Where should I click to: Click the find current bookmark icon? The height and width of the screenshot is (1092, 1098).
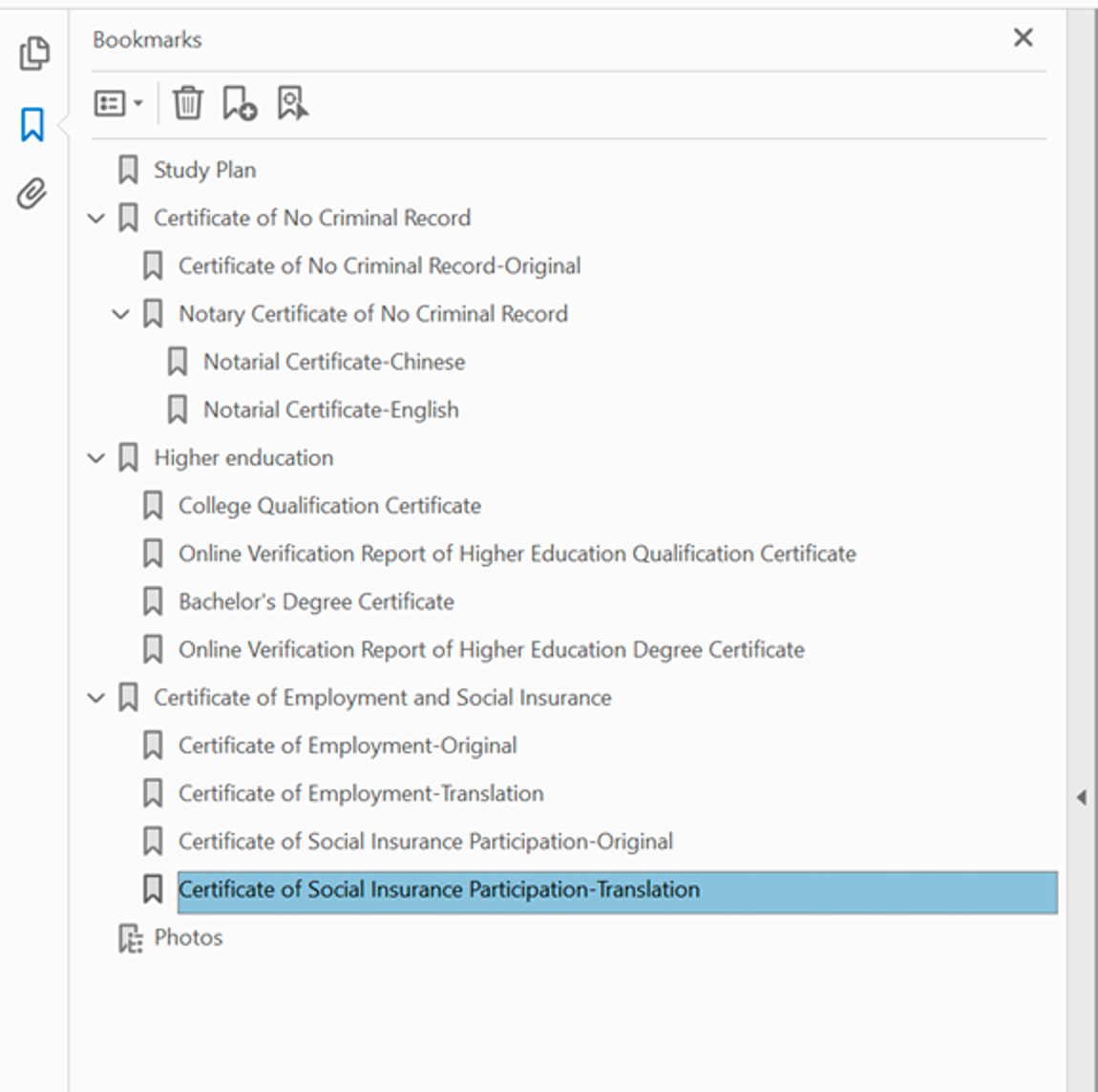tap(292, 103)
